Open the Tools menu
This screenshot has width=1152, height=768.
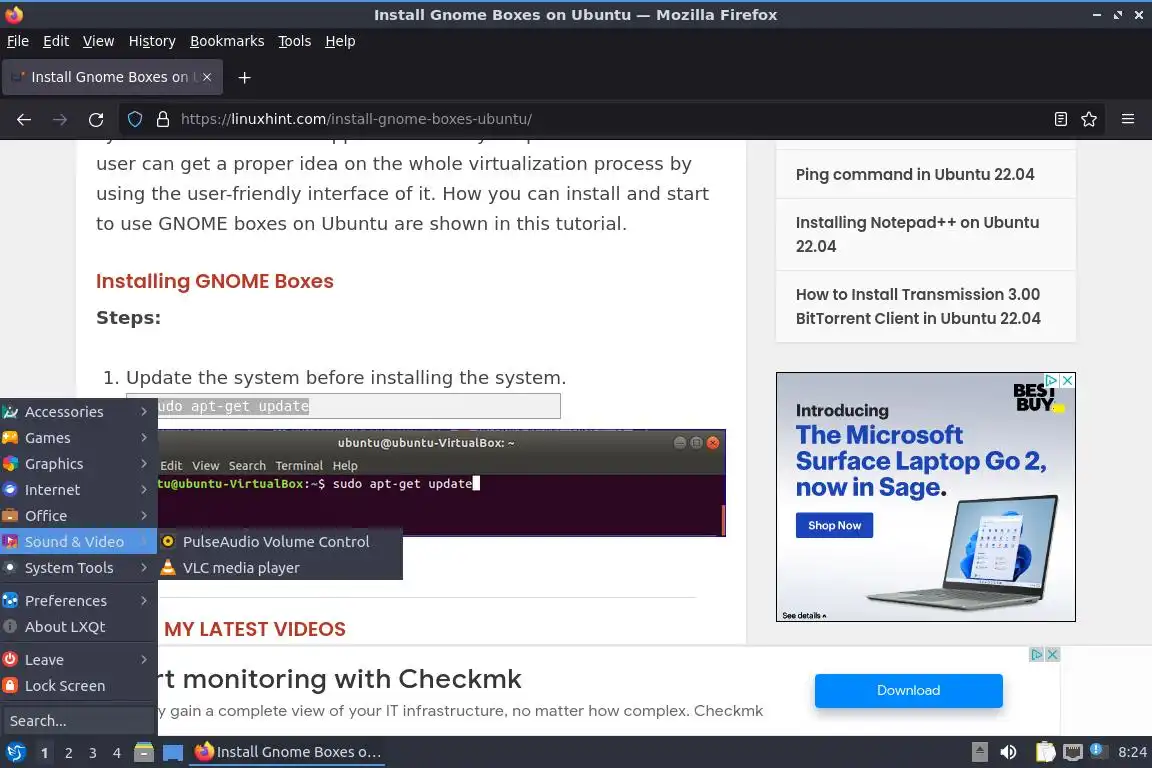(295, 41)
